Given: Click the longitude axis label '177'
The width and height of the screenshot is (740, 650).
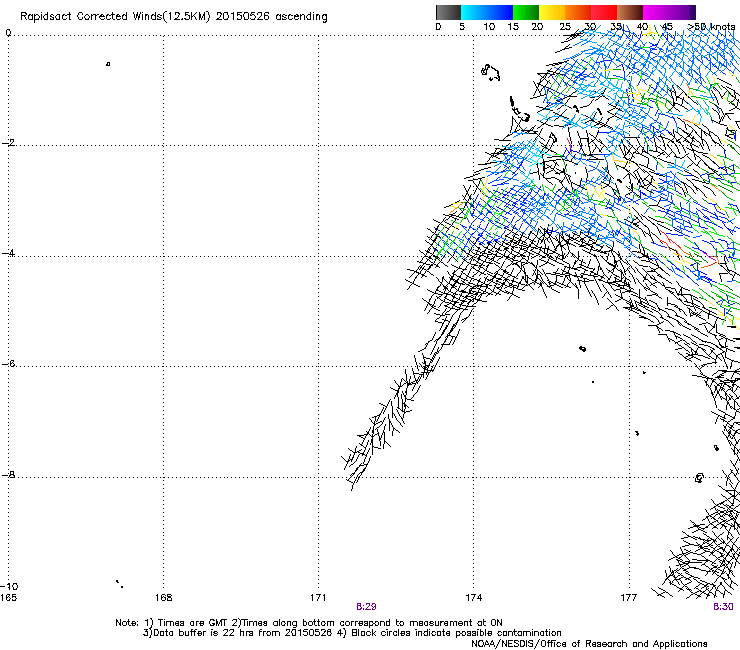Looking at the screenshot, I should tap(629, 598).
